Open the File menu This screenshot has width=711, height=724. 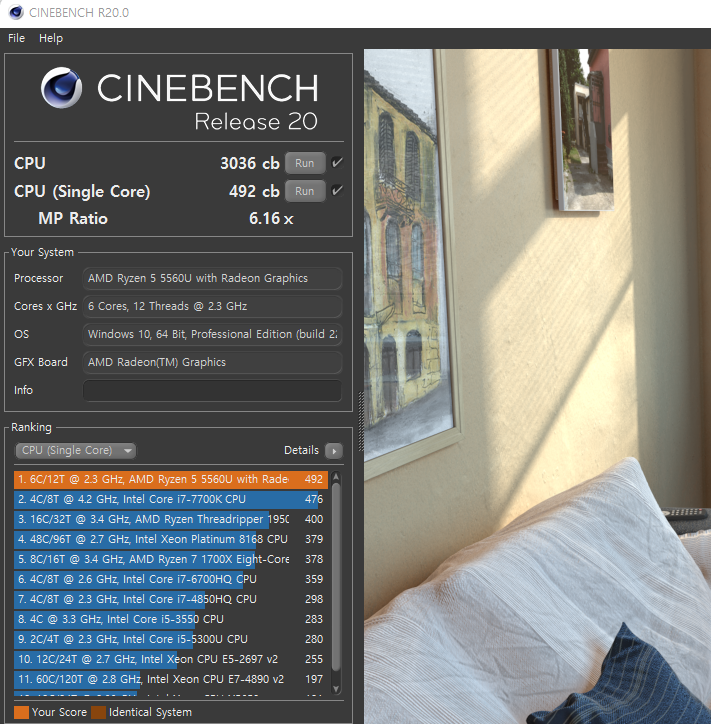click(17, 38)
